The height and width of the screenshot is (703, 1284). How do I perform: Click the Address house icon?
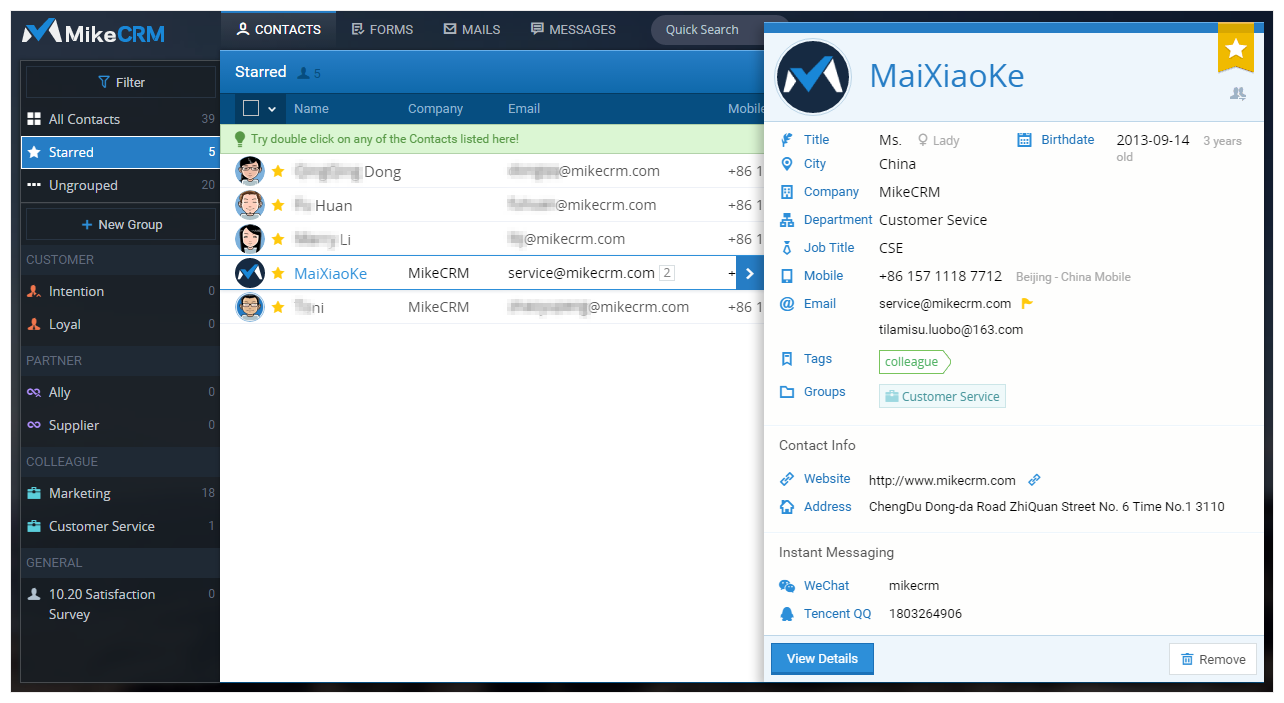(787, 507)
